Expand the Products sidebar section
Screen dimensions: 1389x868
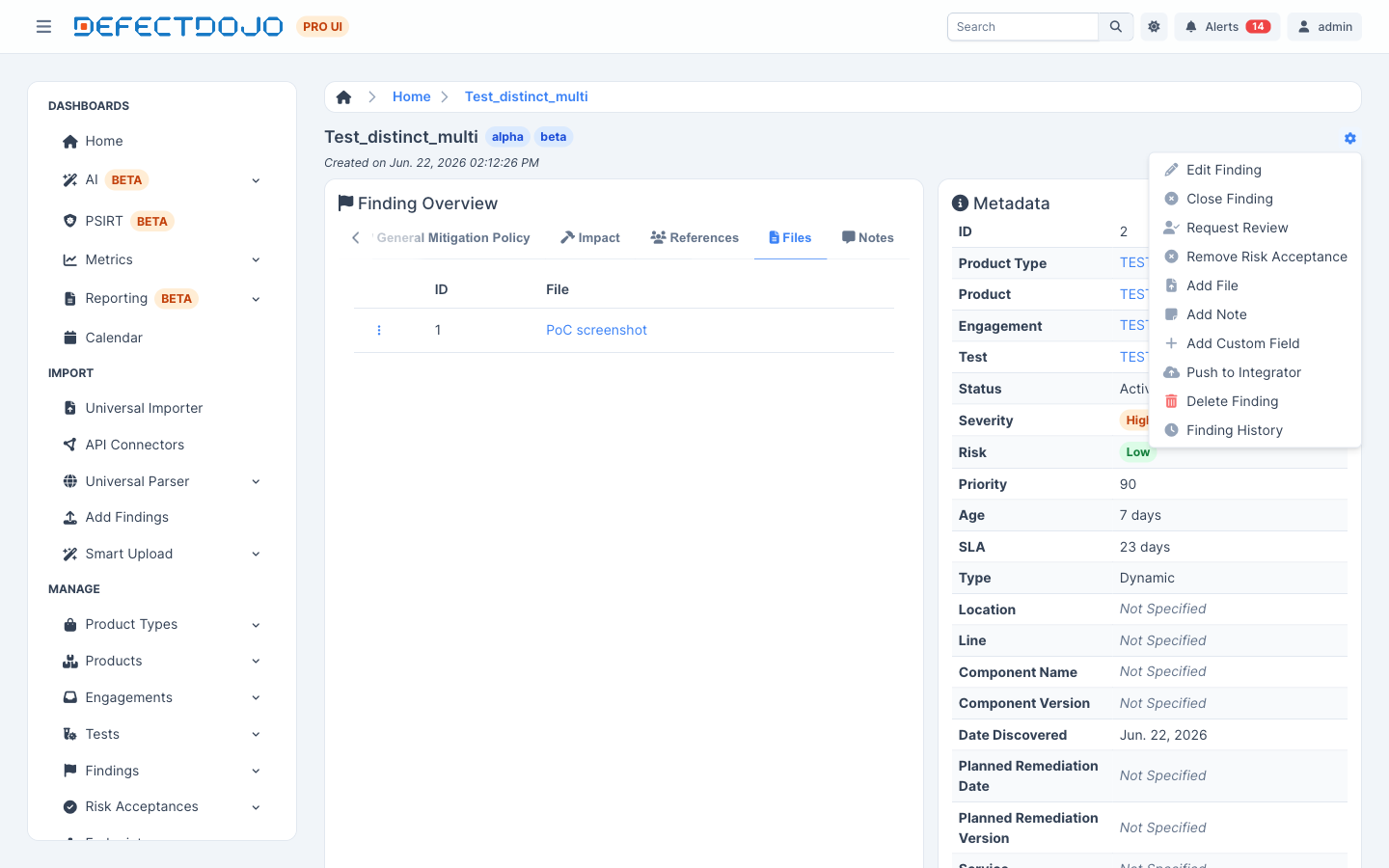162,661
